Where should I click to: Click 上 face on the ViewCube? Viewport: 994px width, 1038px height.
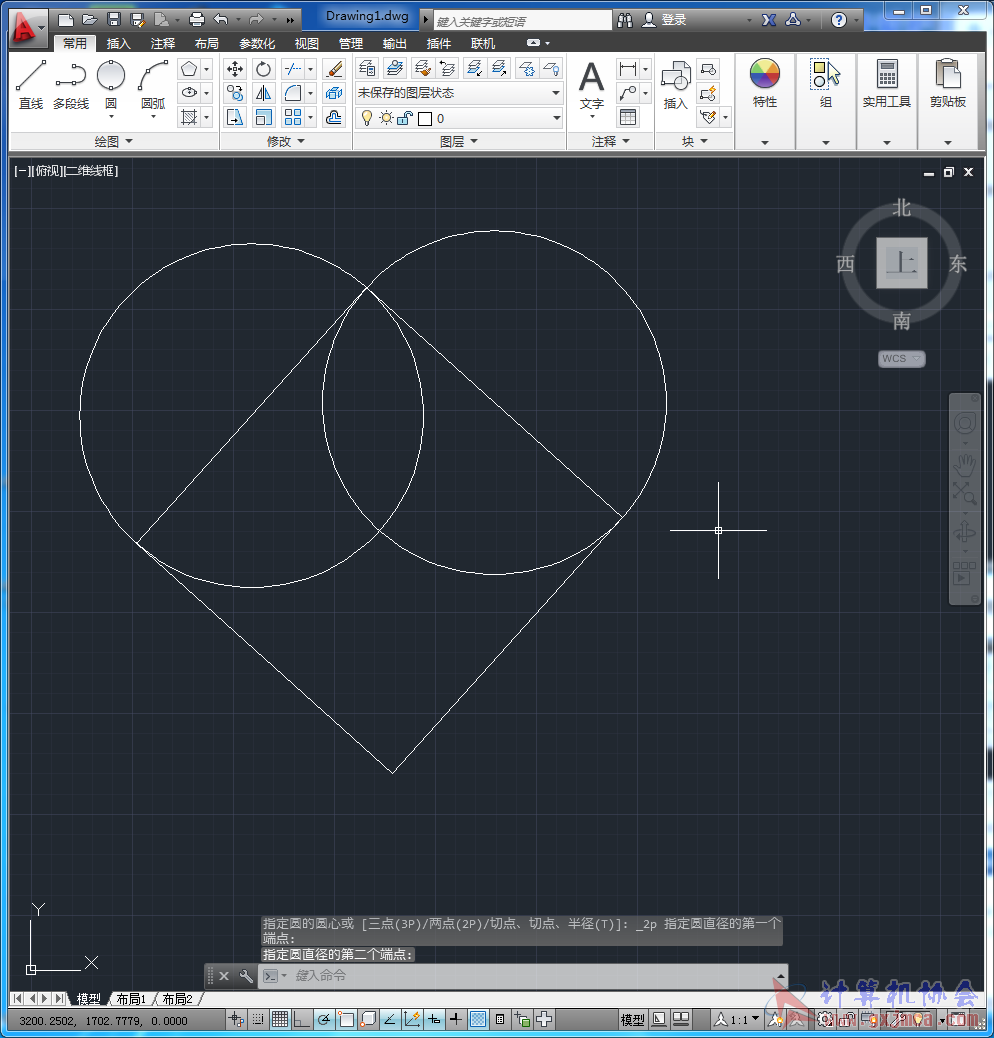coord(901,263)
